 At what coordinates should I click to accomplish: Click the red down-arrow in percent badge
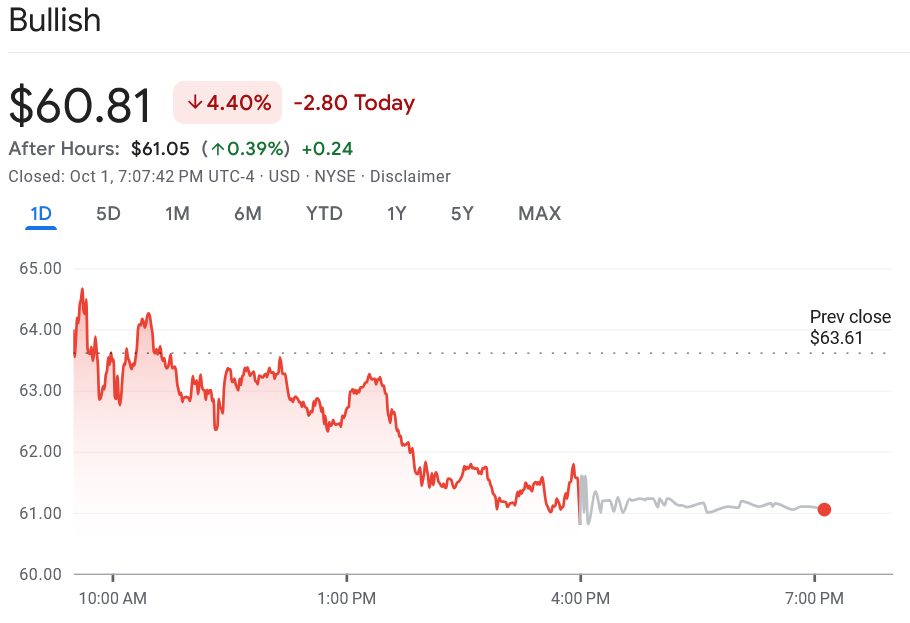pos(195,102)
